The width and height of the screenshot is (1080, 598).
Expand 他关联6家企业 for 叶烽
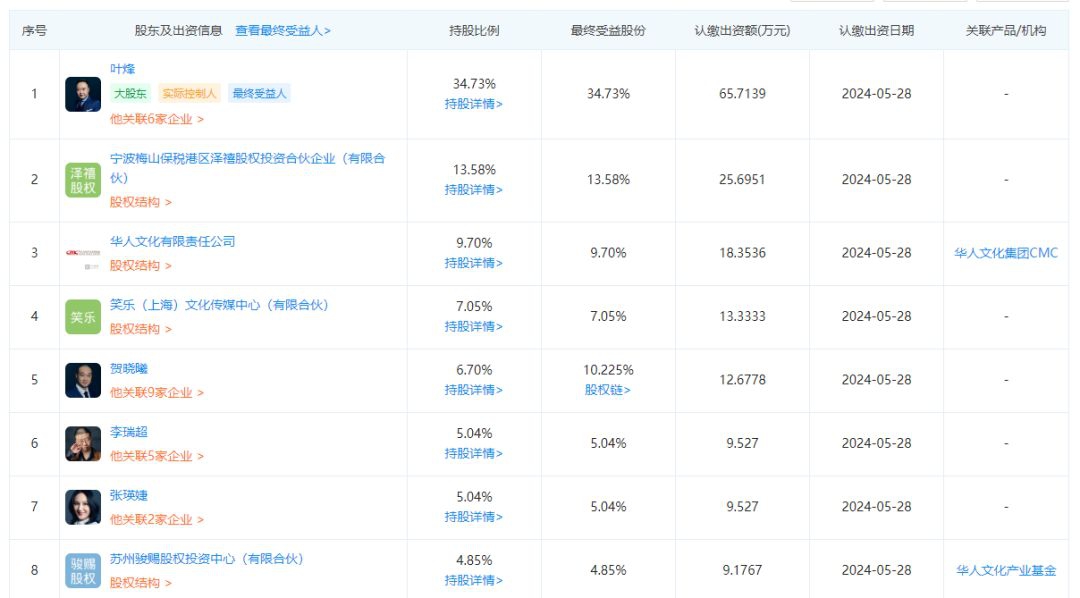[156, 119]
